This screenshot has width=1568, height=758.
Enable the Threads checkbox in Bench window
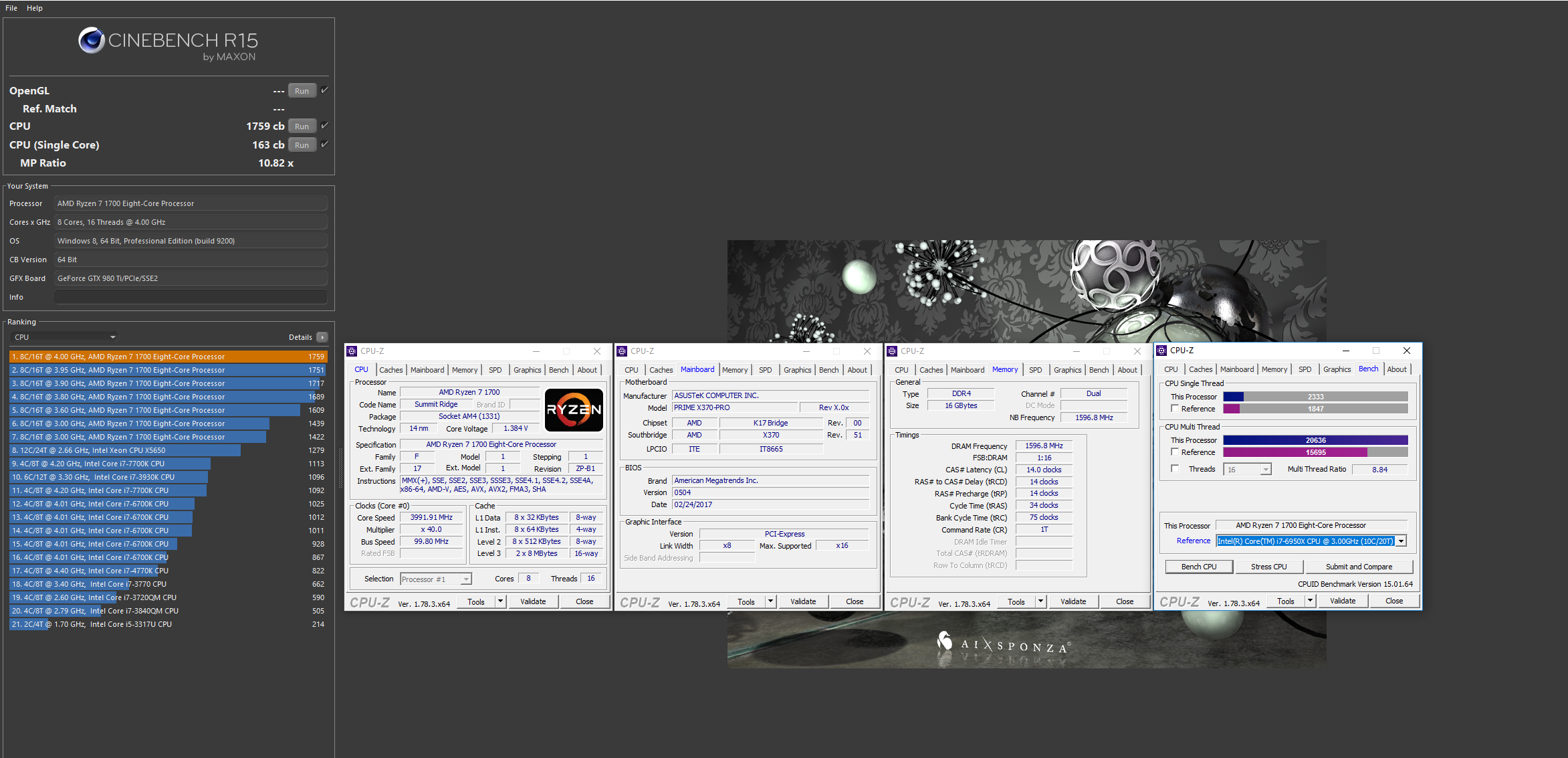pos(1175,469)
